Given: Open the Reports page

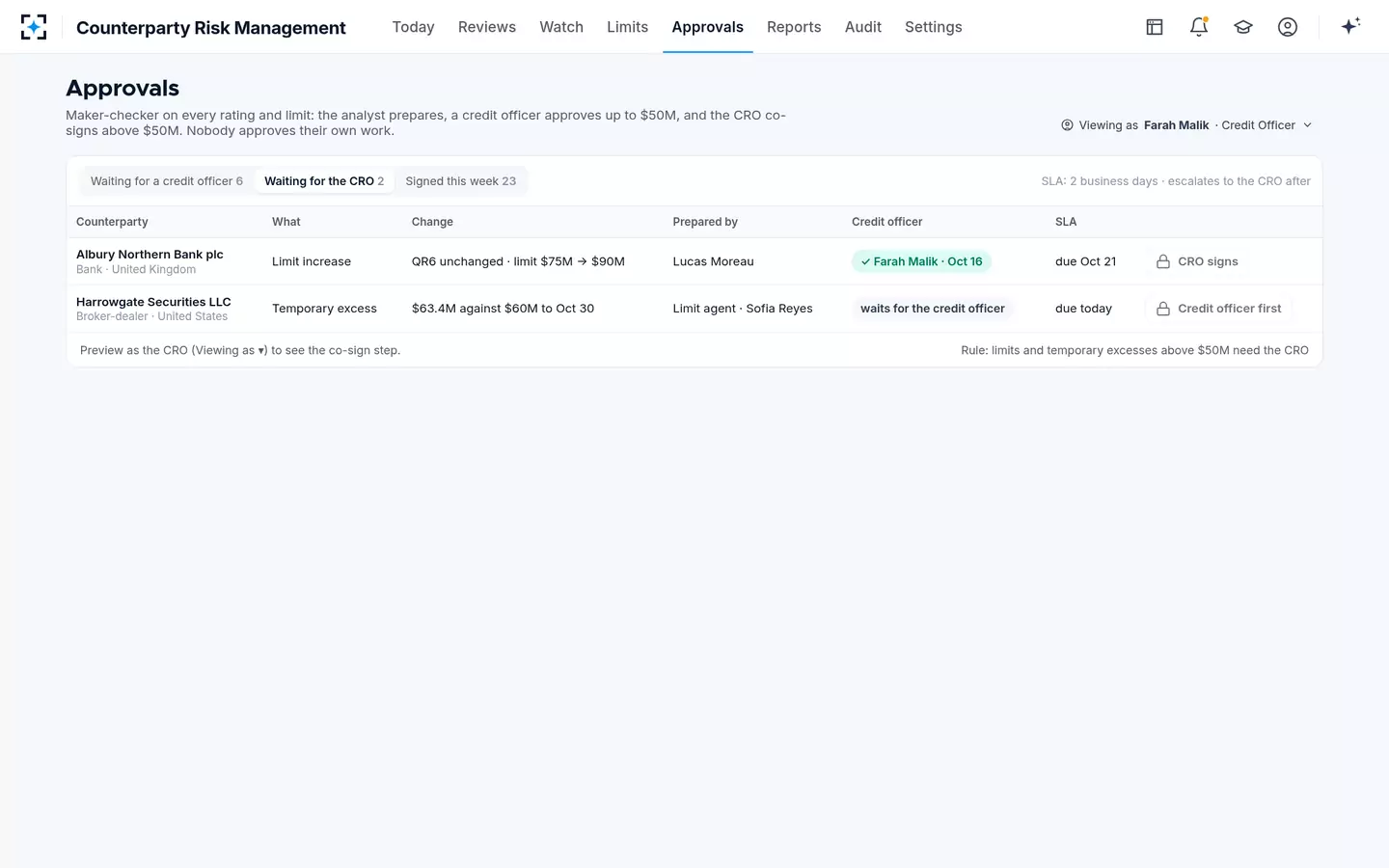Looking at the screenshot, I should coord(794,27).
